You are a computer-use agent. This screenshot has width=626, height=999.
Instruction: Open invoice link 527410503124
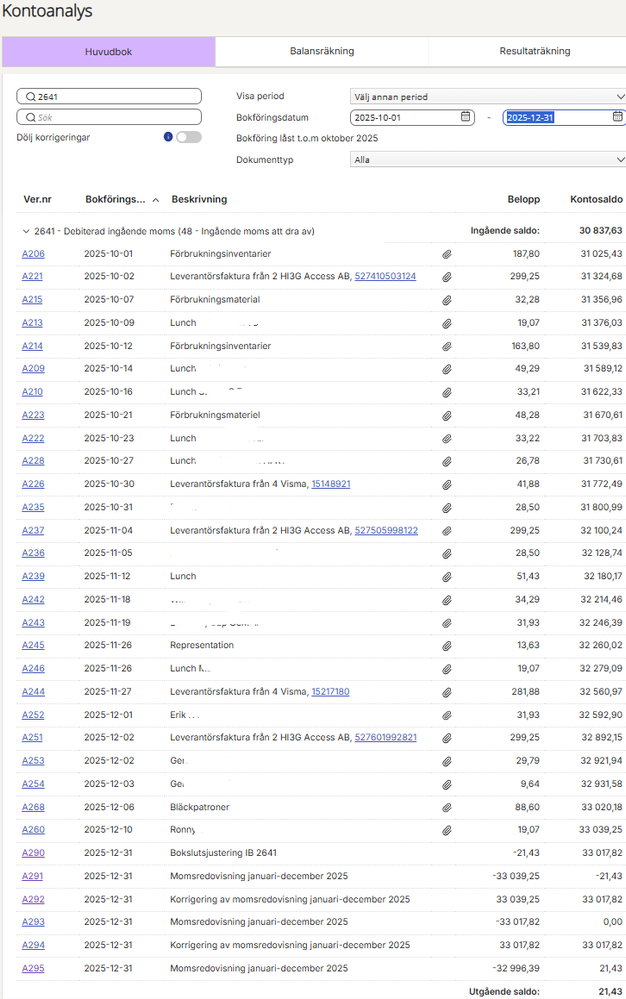pos(385,277)
